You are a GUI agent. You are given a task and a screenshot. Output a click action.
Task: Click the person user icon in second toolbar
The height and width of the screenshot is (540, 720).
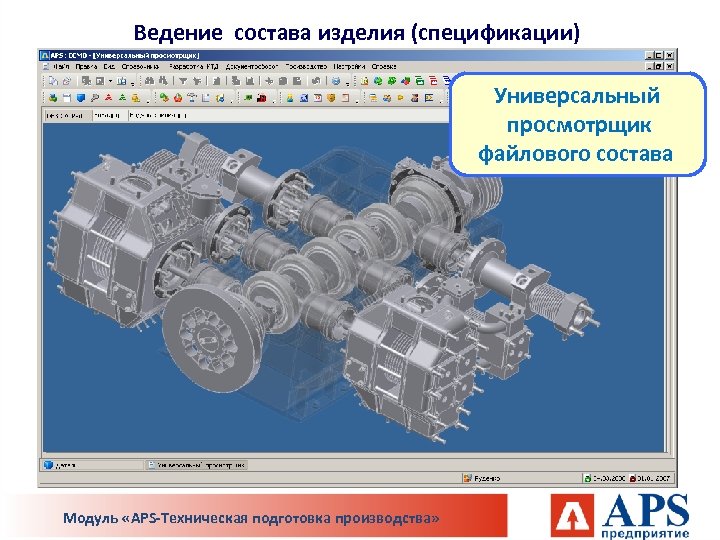tap(290, 98)
